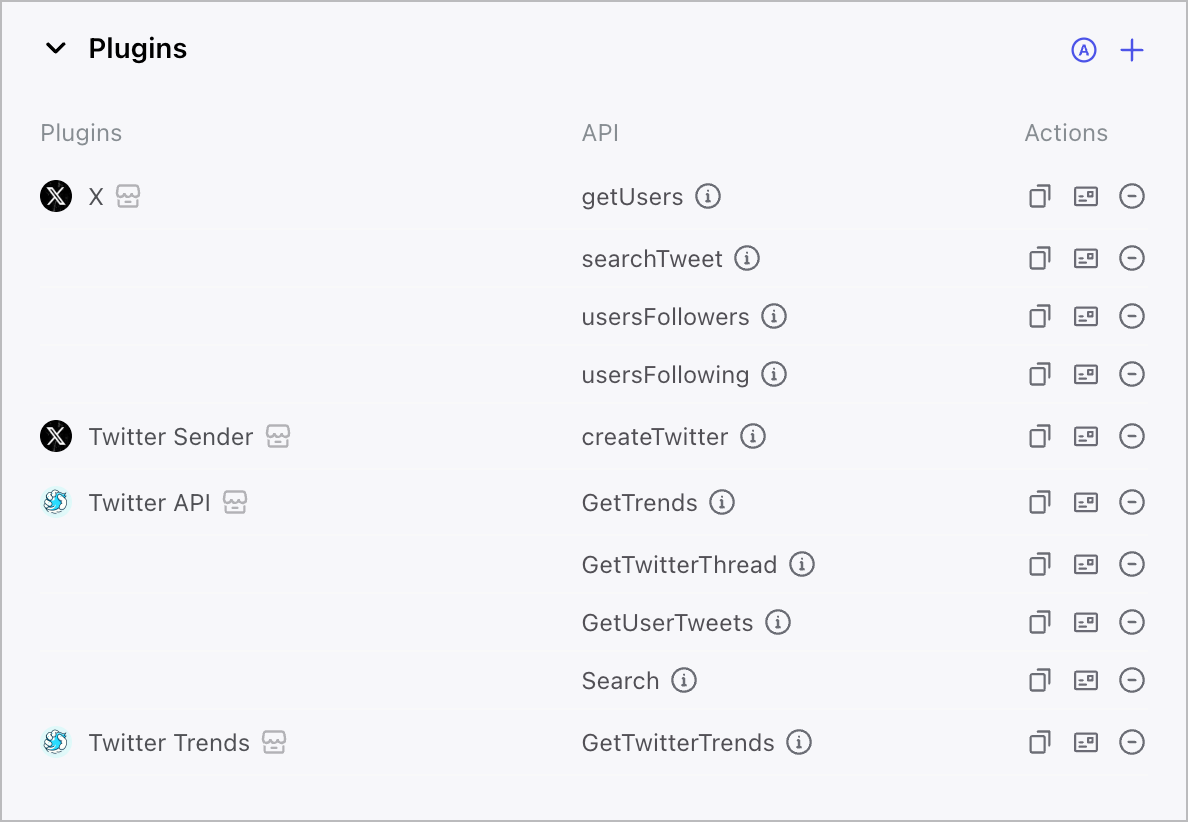The image size is (1188, 822).
Task: Click the circled A auto icon
Action: 1083,49
